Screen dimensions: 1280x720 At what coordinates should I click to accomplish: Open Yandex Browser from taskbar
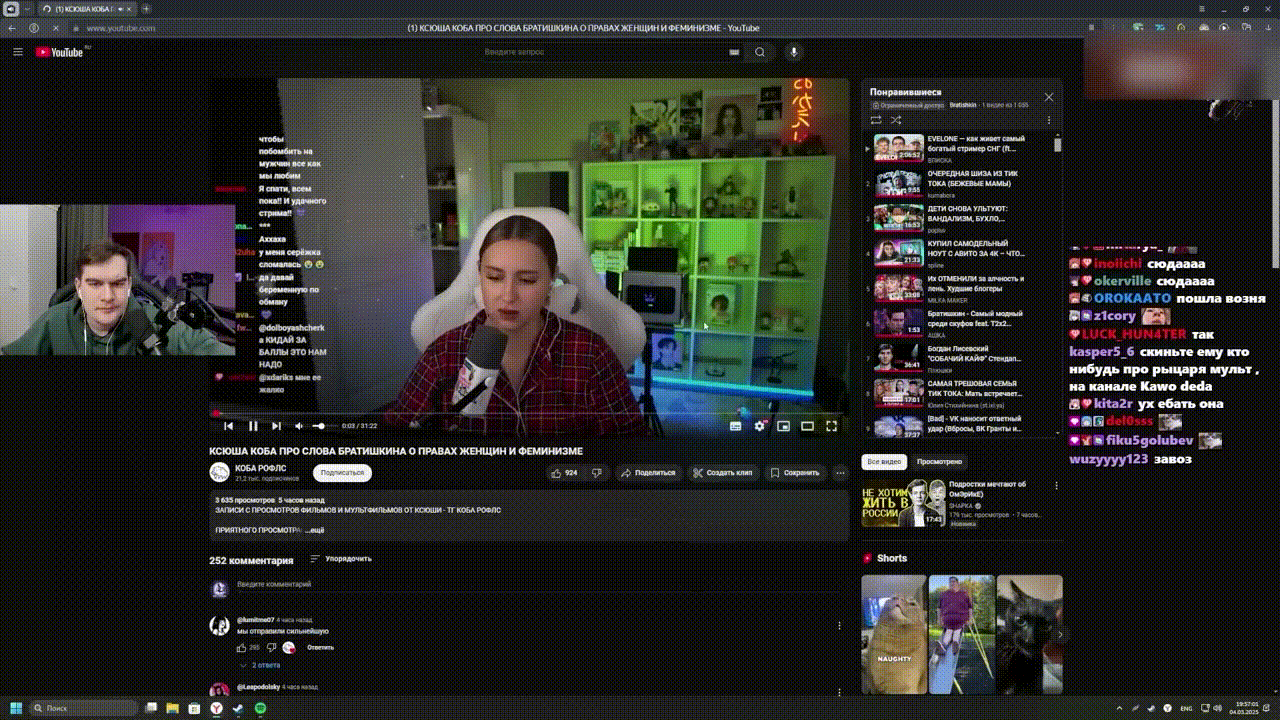coord(216,708)
